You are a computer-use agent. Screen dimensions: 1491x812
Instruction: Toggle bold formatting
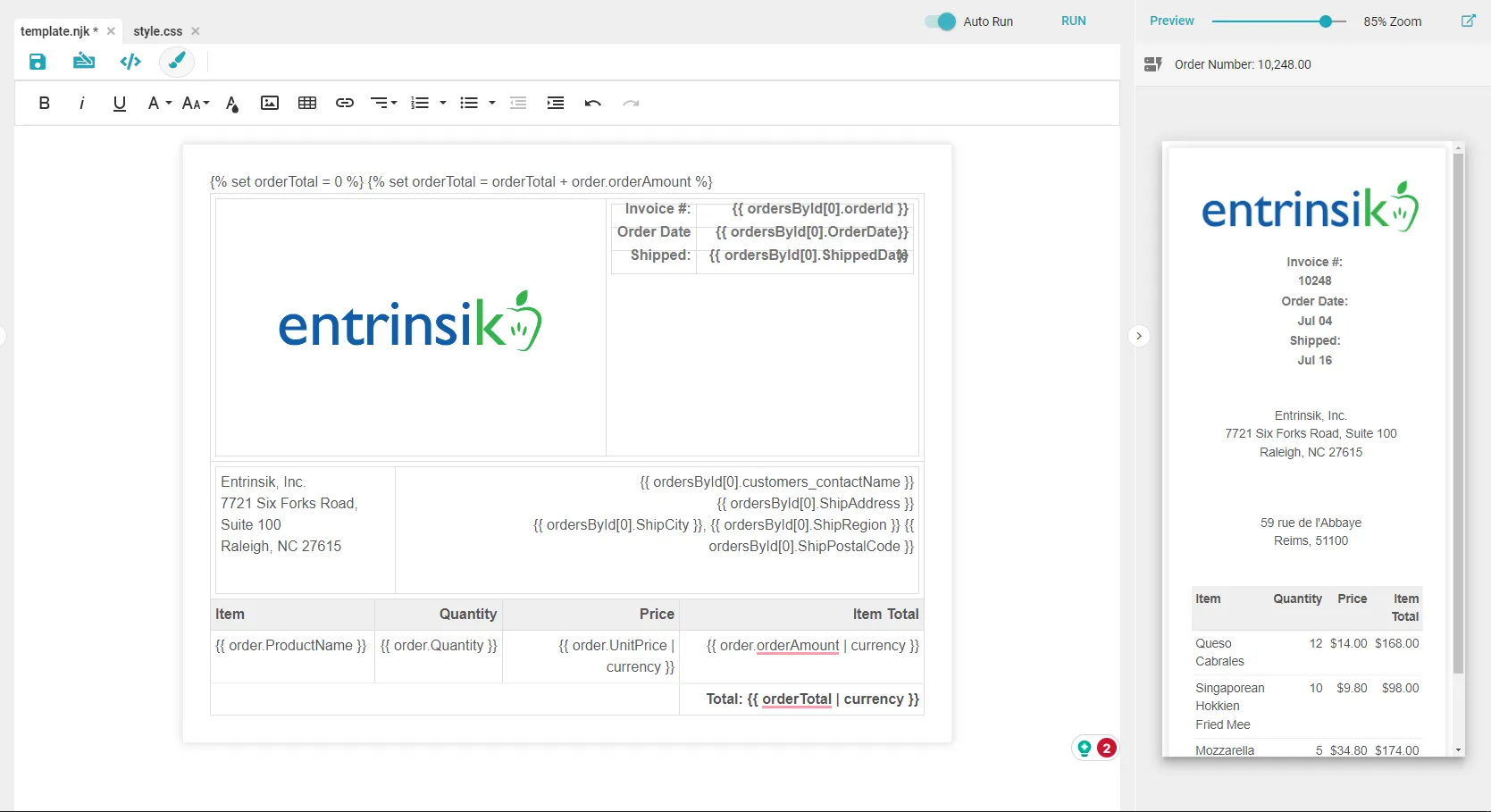44,103
